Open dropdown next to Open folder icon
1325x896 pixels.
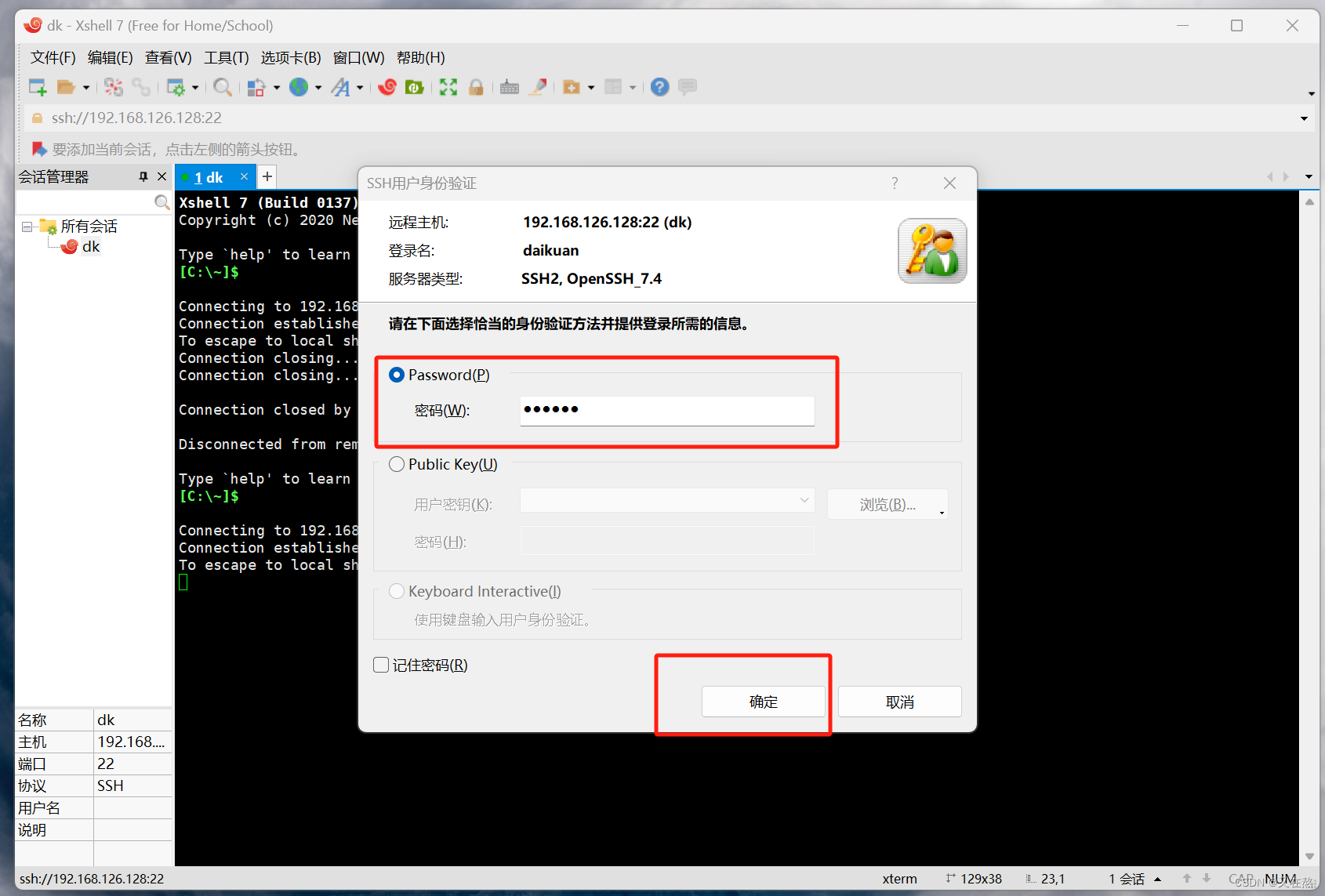(86, 88)
